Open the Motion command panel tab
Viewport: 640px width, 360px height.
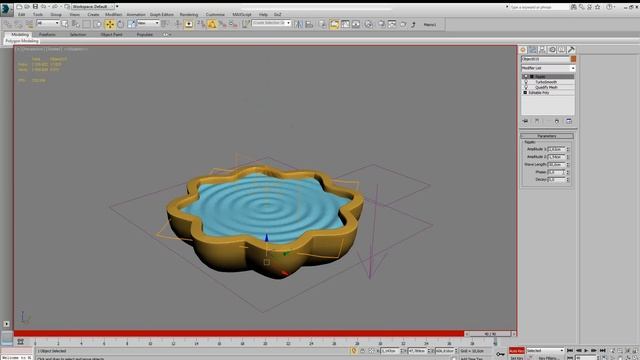tap(552, 50)
